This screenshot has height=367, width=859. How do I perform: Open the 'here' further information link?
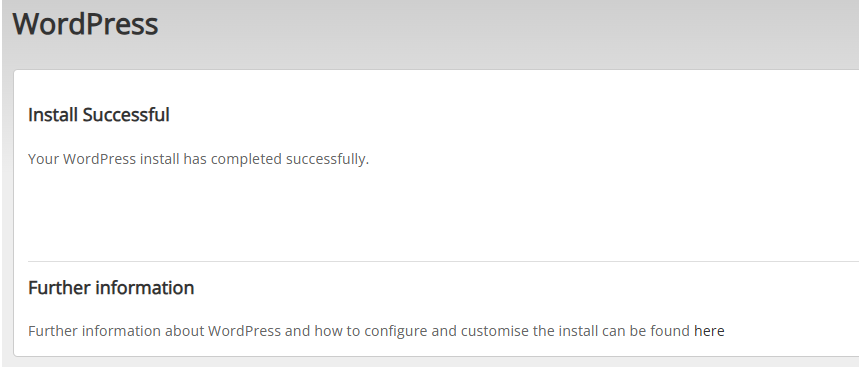(x=709, y=331)
